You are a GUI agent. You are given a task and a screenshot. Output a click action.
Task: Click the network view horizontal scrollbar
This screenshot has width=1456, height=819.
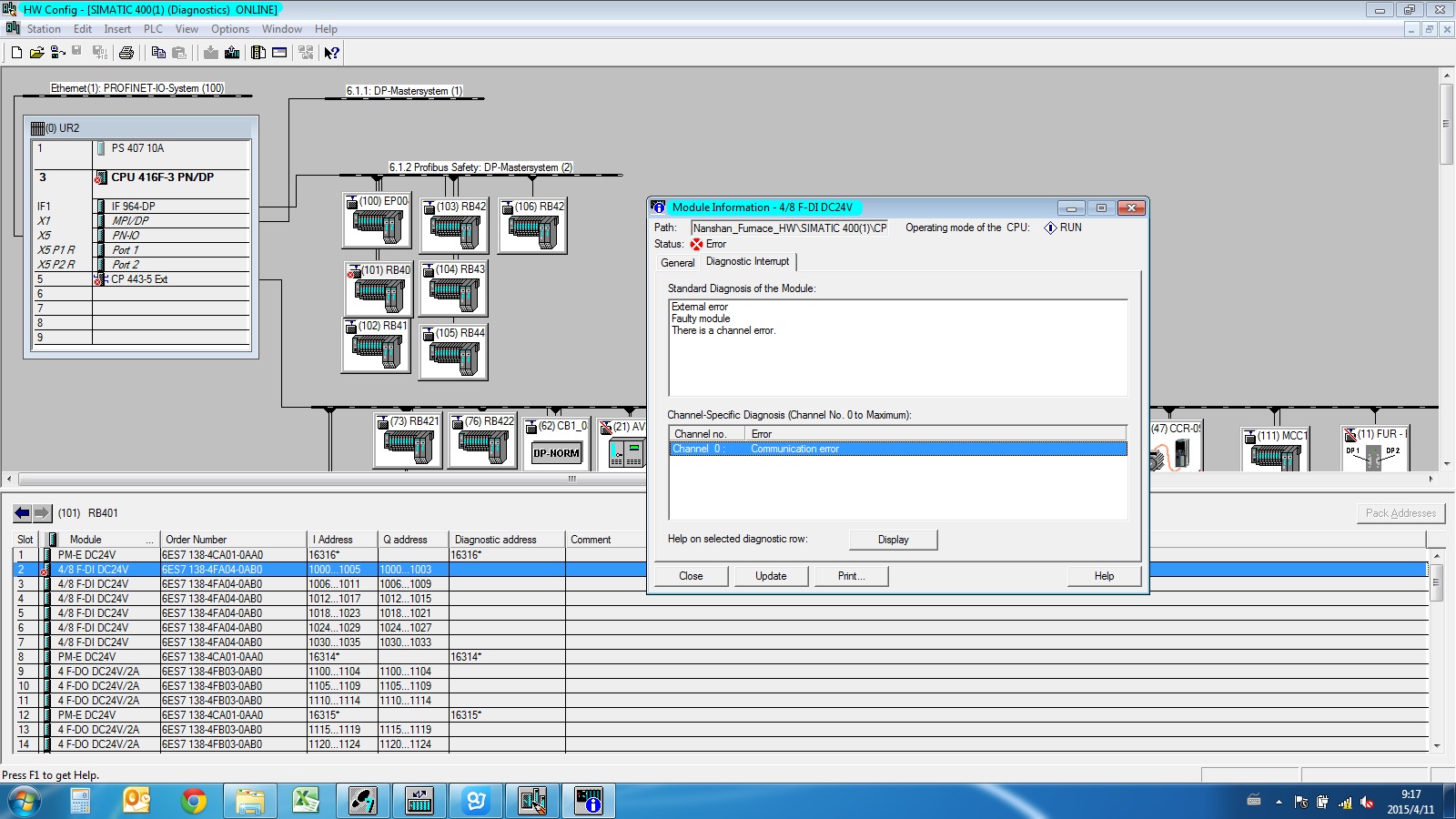719,479
